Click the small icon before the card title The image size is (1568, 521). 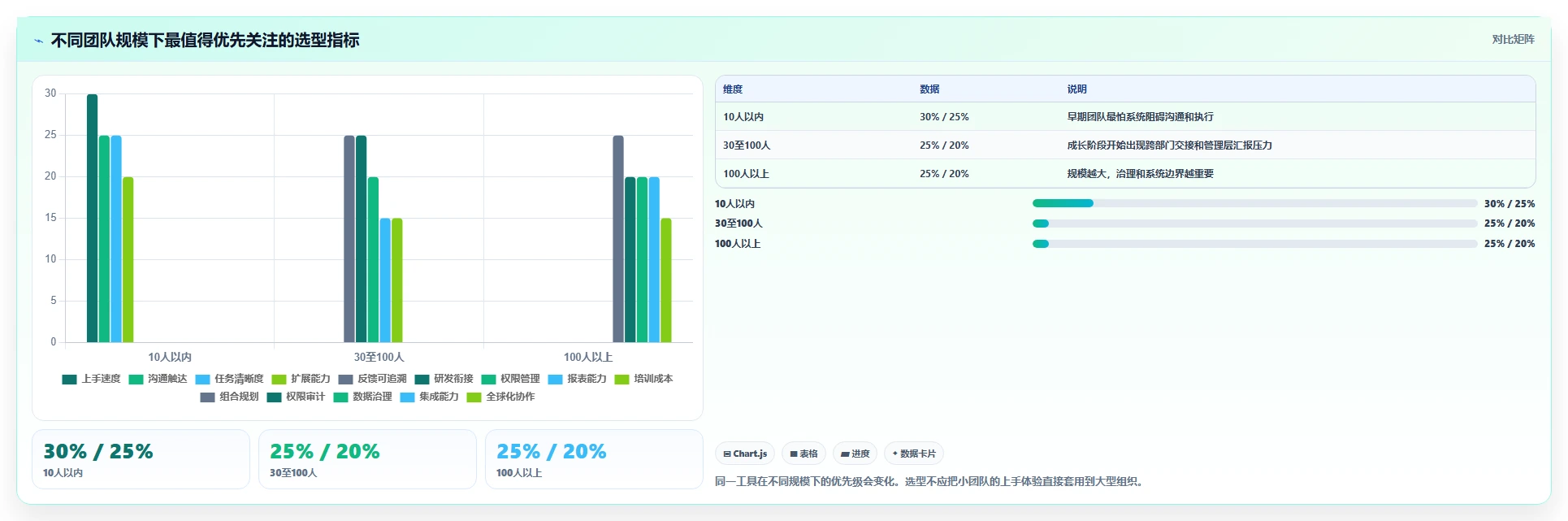tap(38, 41)
